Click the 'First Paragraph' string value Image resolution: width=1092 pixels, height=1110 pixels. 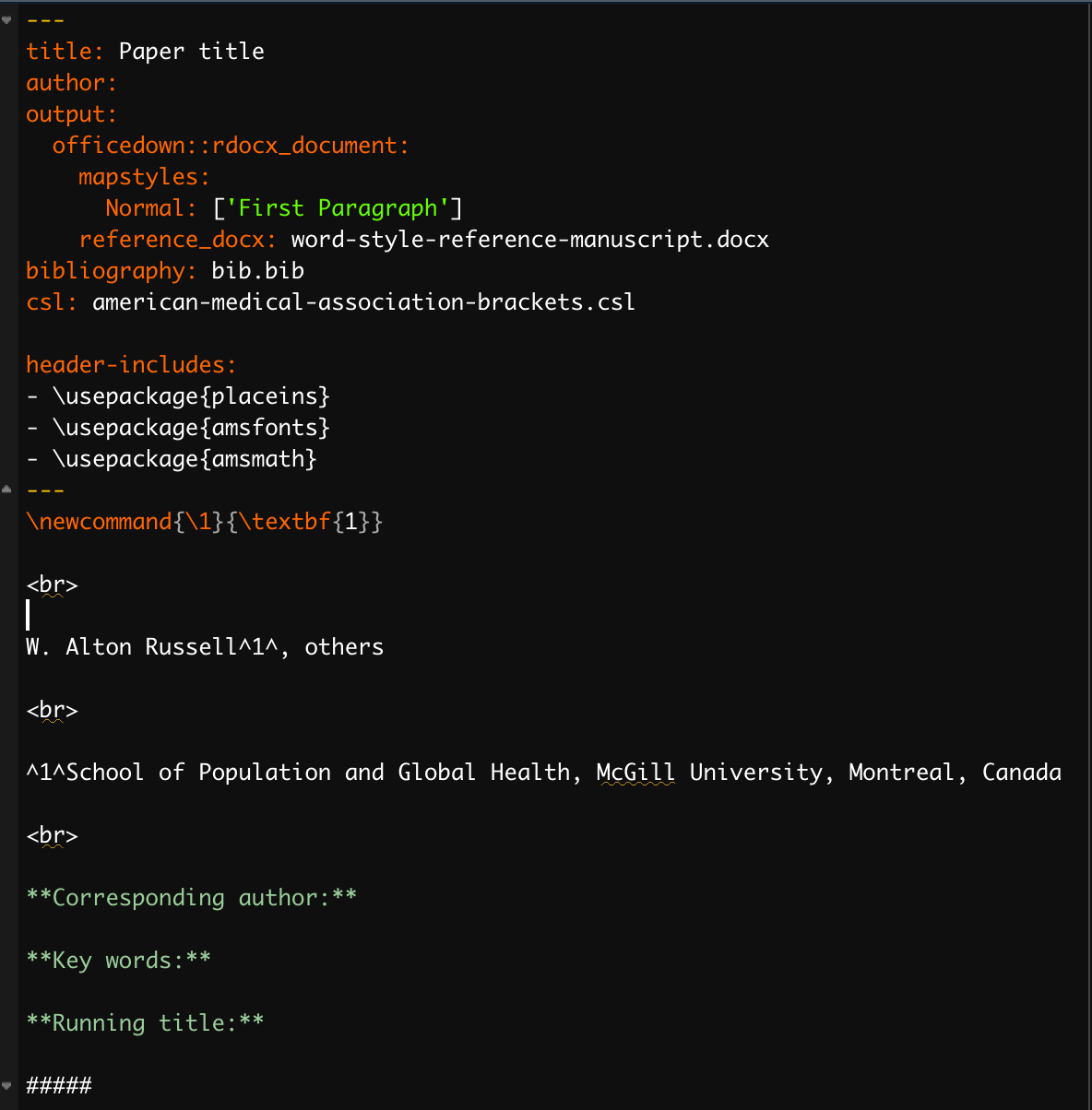[x=338, y=208]
